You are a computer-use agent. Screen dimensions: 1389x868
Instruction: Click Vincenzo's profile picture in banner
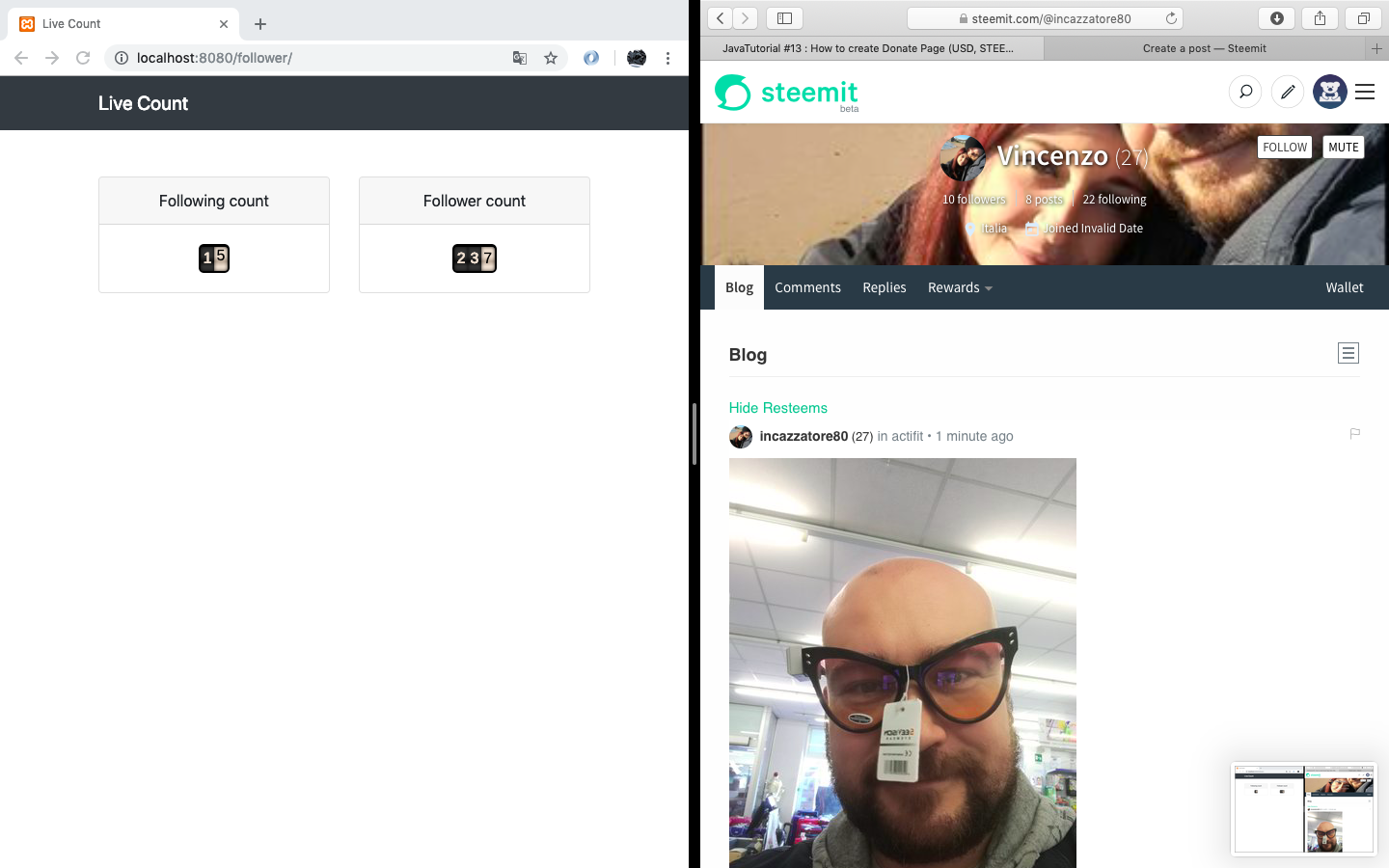pos(963,158)
